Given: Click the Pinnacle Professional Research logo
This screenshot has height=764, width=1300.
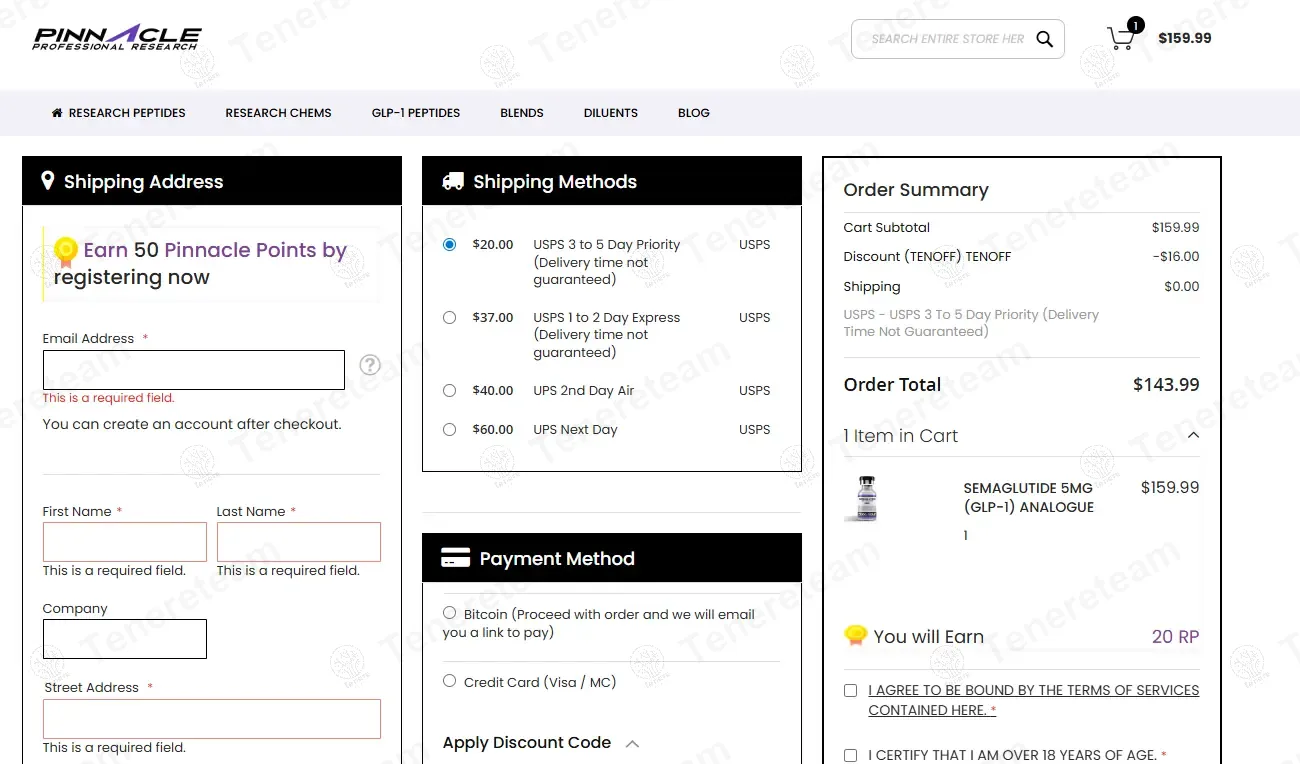Looking at the screenshot, I should tap(116, 38).
